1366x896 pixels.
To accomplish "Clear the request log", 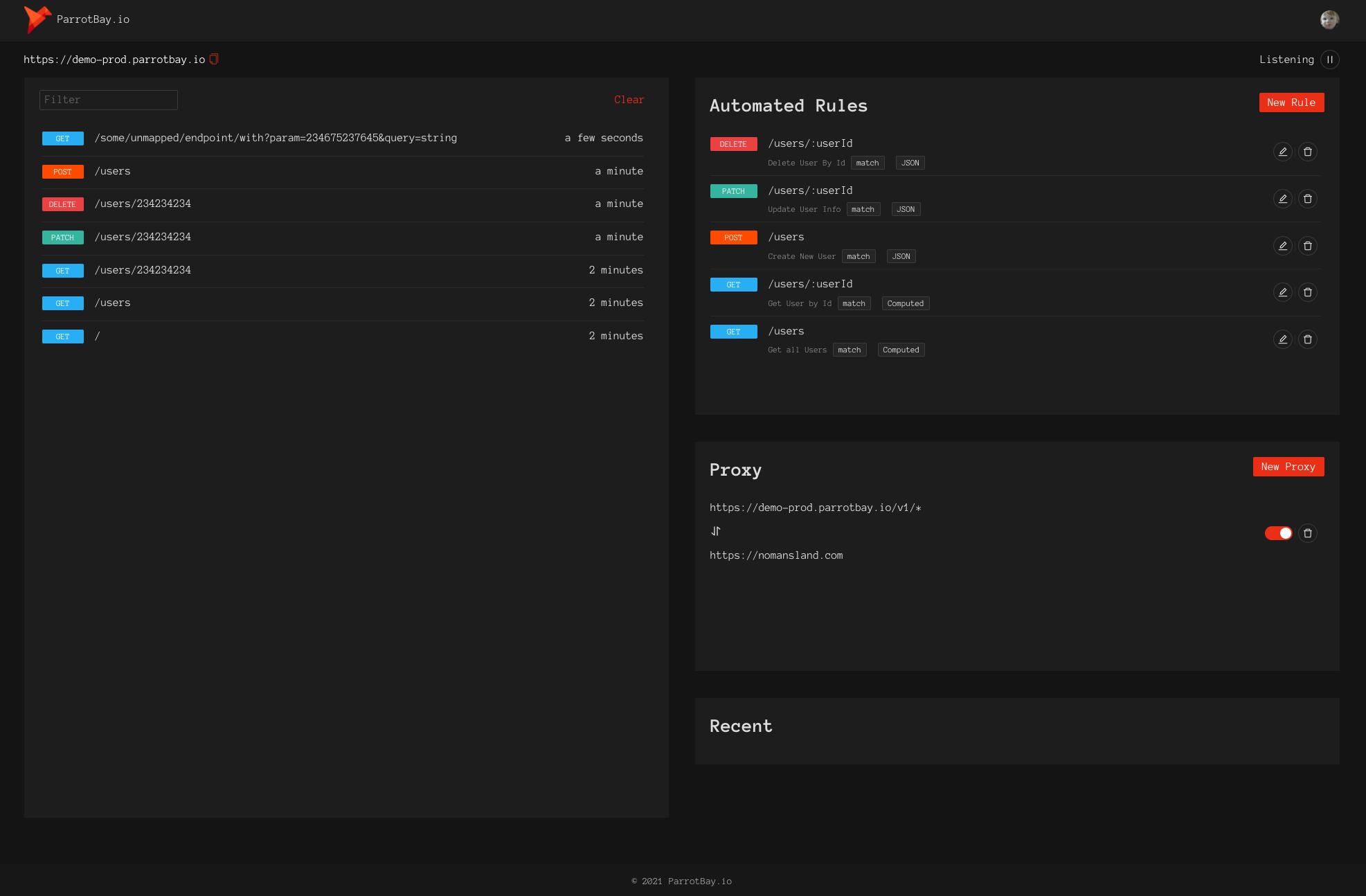I will (629, 100).
